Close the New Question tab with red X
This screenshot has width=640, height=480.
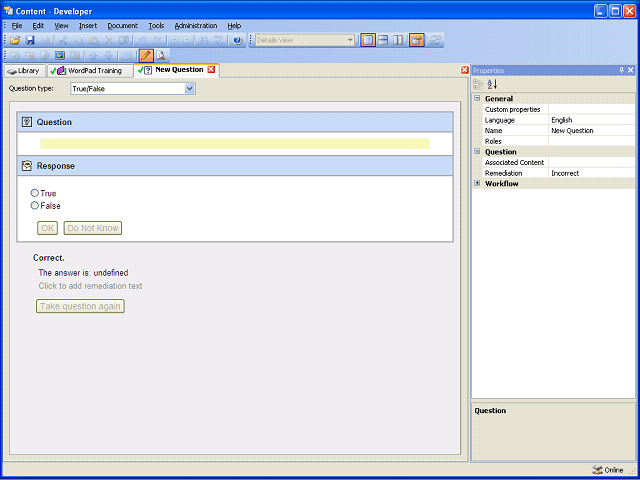(x=211, y=69)
